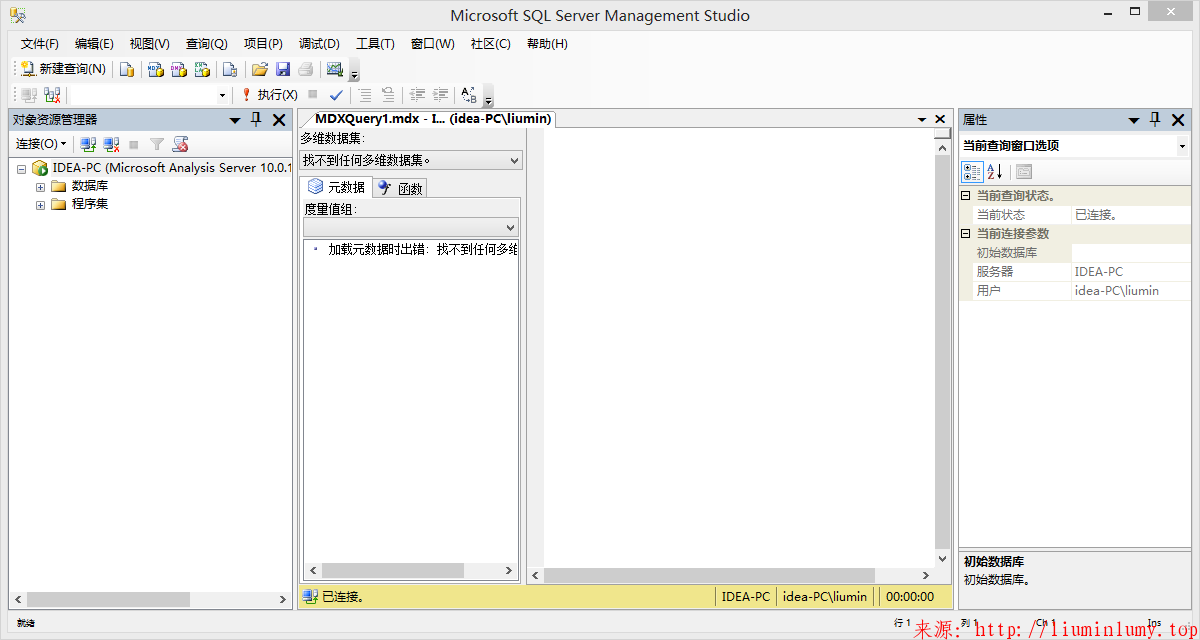
Task: Click the Cancel Executing Query stop icon
Action: [x=313, y=95]
